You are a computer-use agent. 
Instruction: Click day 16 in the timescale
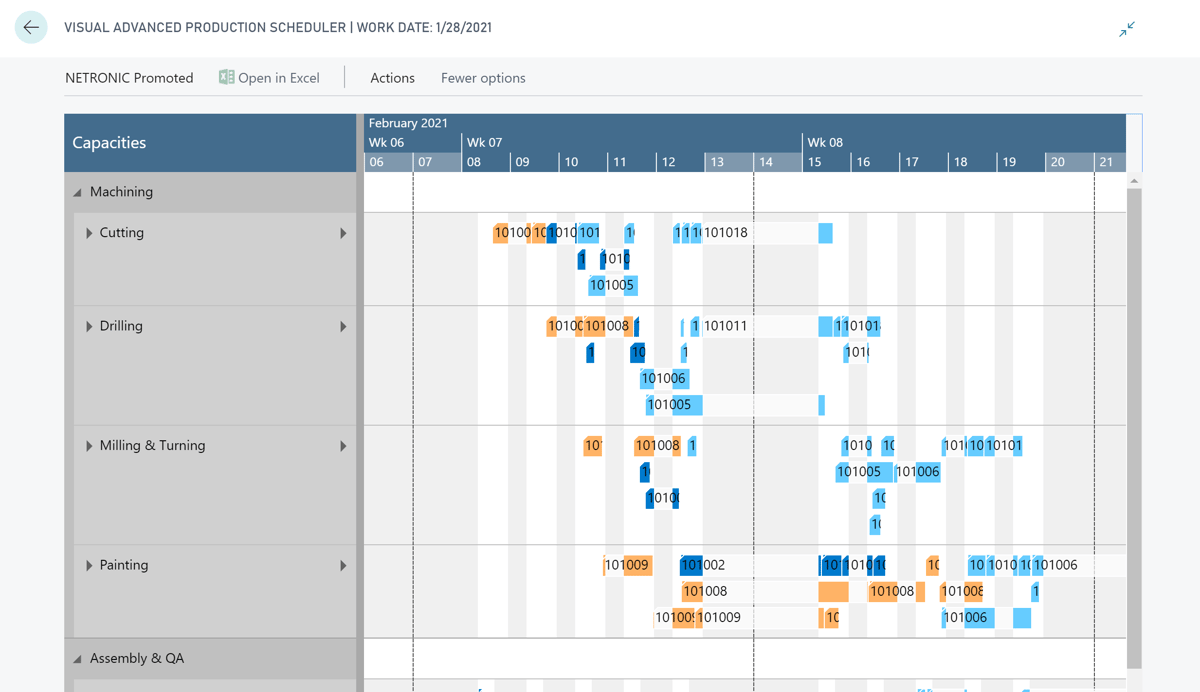[x=875, y=162]
